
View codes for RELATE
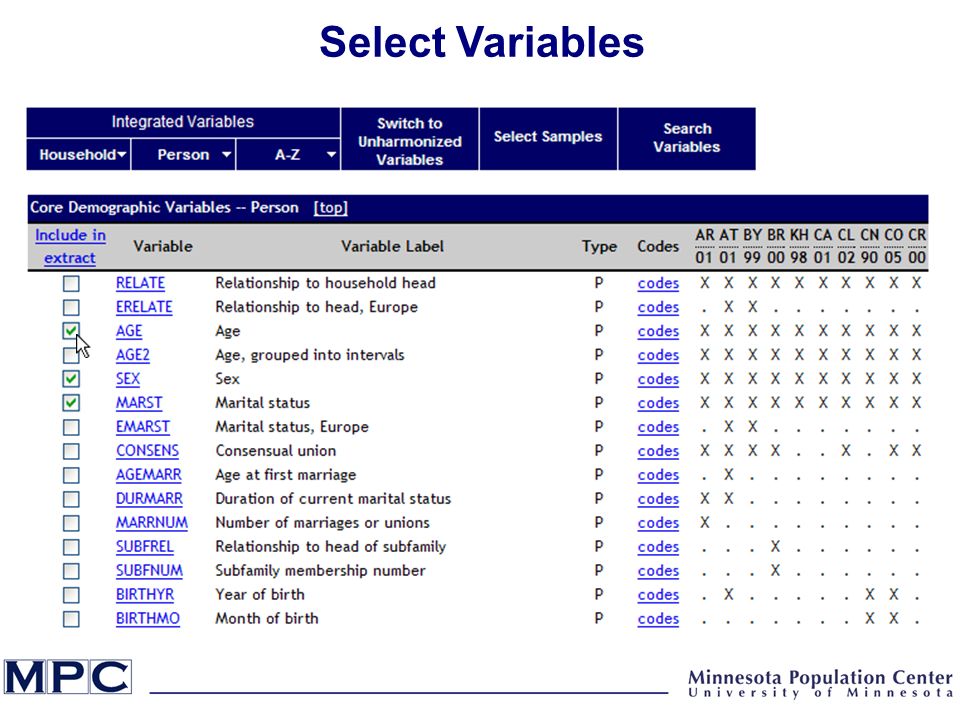(658, 283)
